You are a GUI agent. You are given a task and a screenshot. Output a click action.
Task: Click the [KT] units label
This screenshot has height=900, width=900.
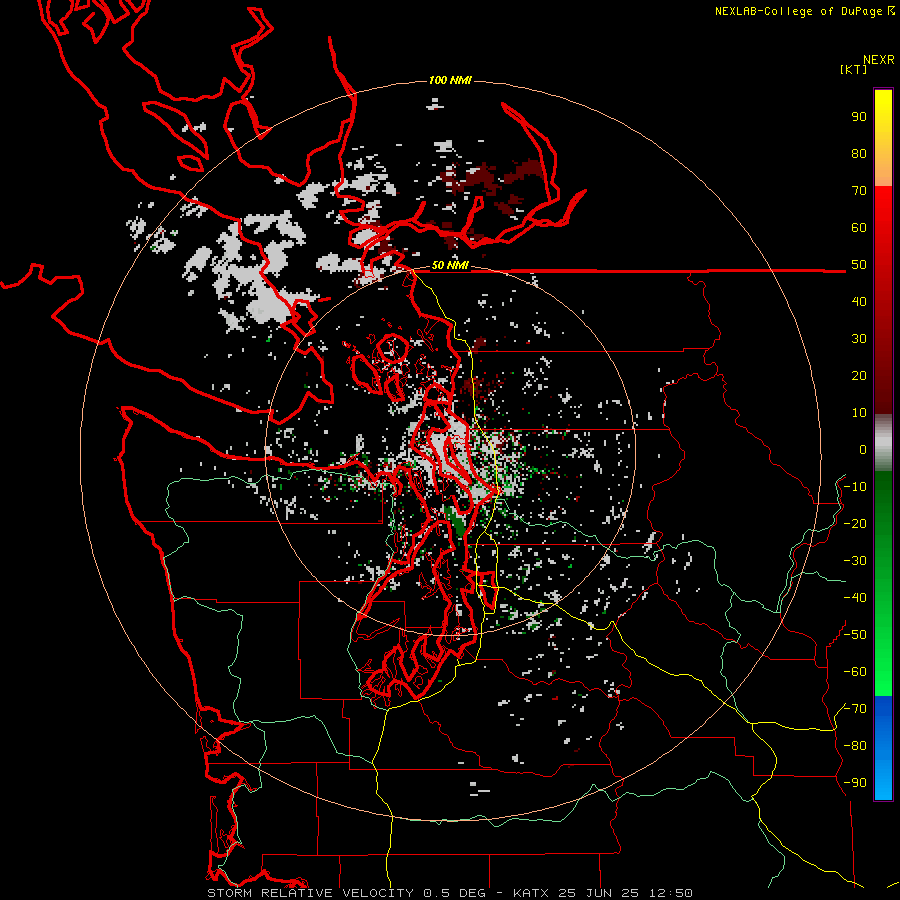click(x=854, y=69)
